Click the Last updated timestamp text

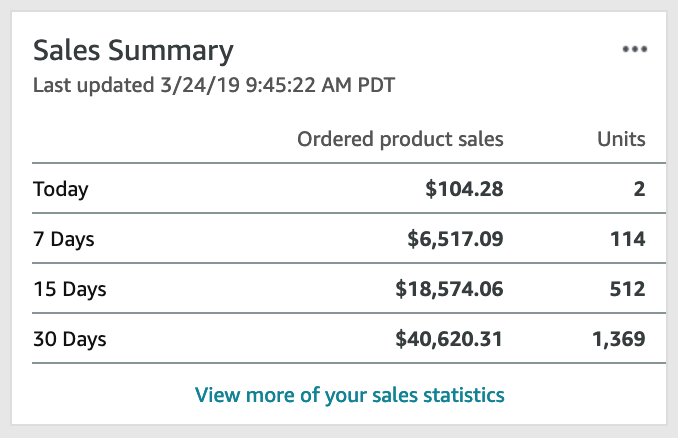pos(214,85)
